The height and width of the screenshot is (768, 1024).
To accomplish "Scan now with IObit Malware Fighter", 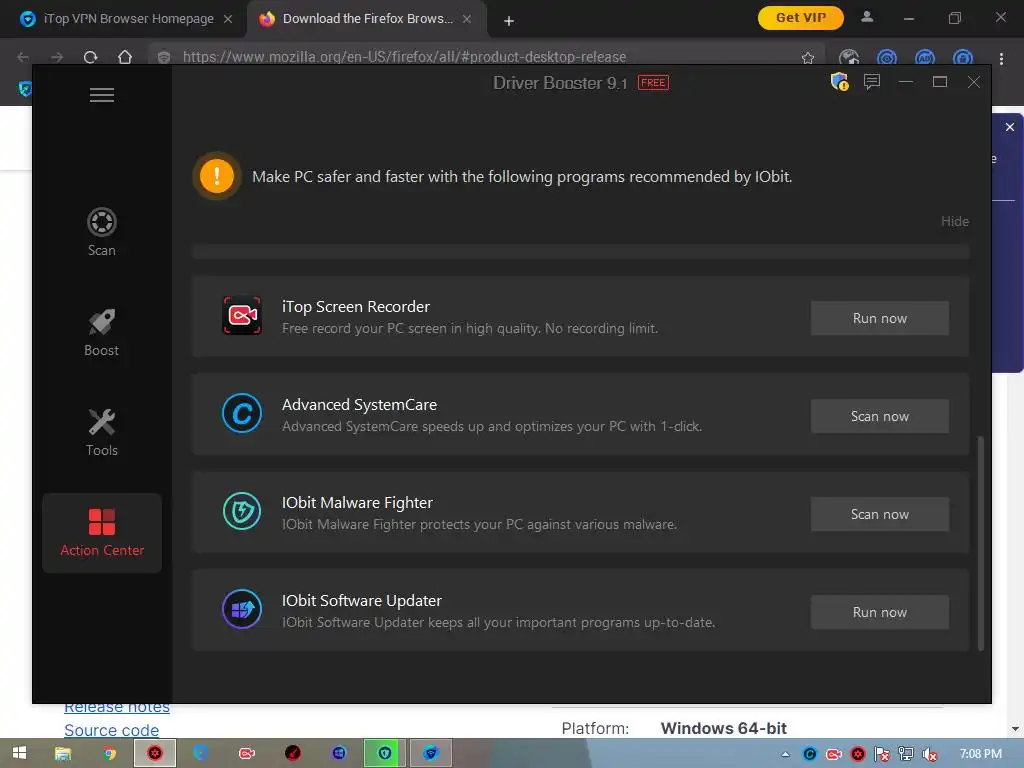I will [880, 514].
